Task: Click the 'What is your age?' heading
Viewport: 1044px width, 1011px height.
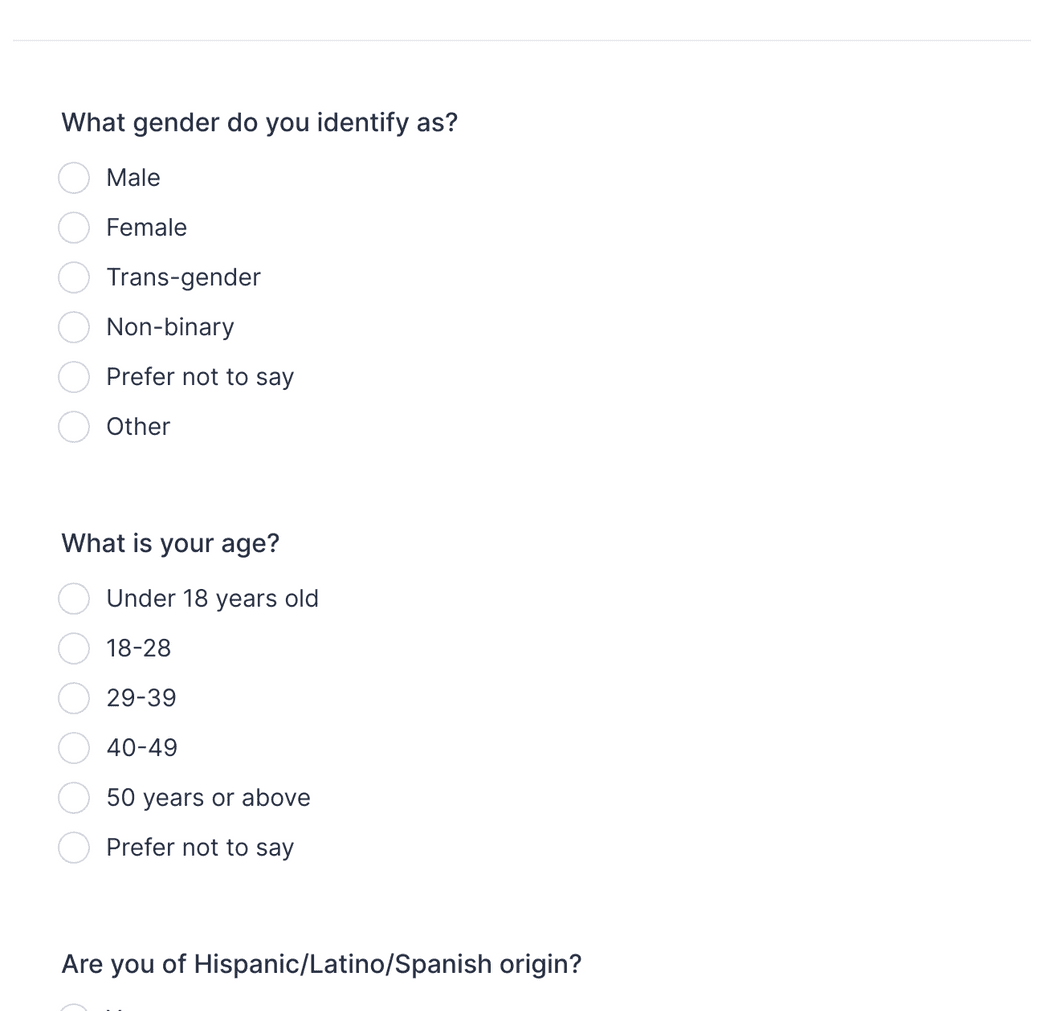Action: tap(168, 543)
